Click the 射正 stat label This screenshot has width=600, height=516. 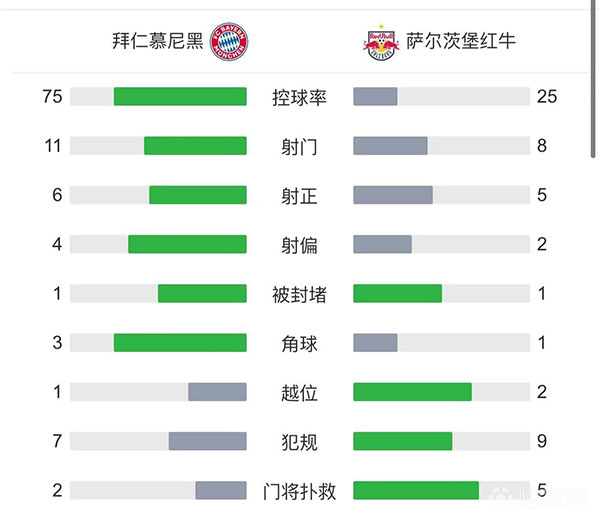[300, 195]
